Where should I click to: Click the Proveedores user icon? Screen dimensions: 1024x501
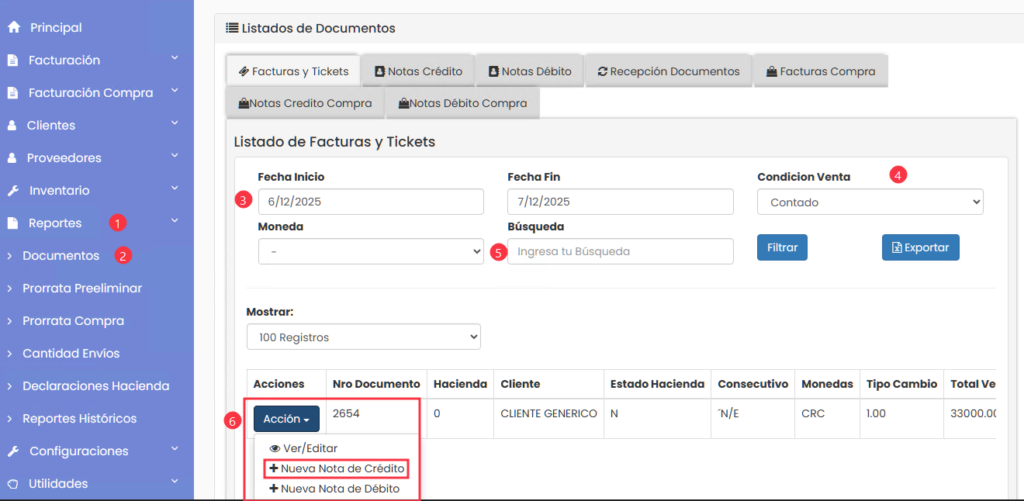tap(12, 158)
